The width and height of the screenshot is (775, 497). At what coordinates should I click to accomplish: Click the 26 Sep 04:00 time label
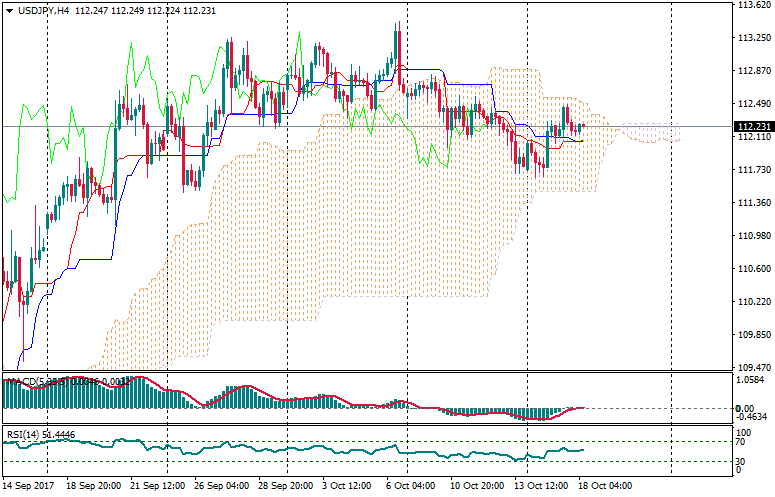[x=224, y=485]
